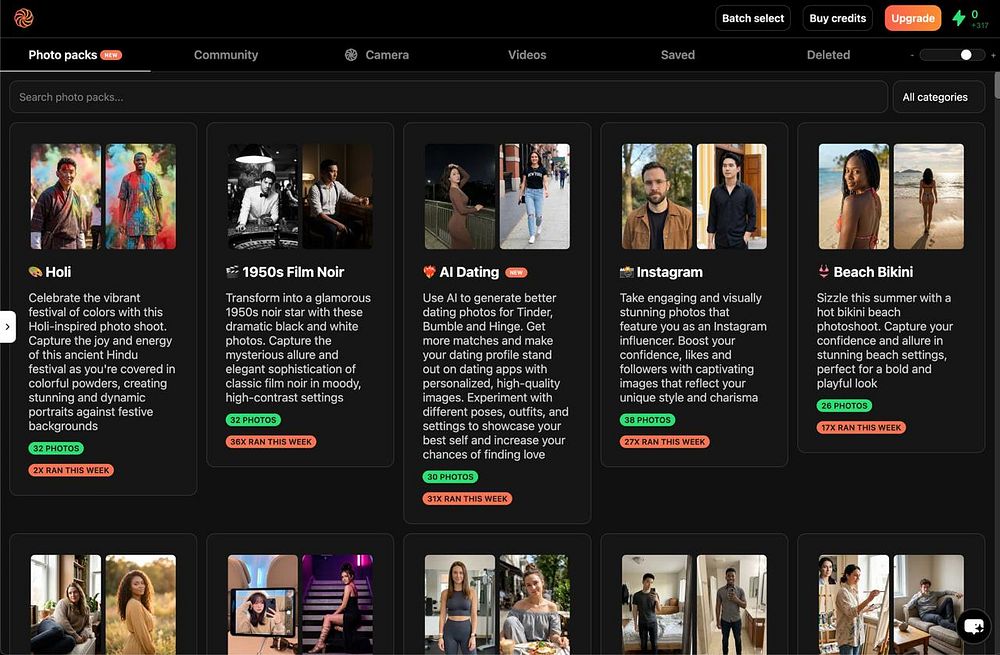Switch to the Saved tab
This screenshot has width=1000, height=655.
(x=677, y=55)
